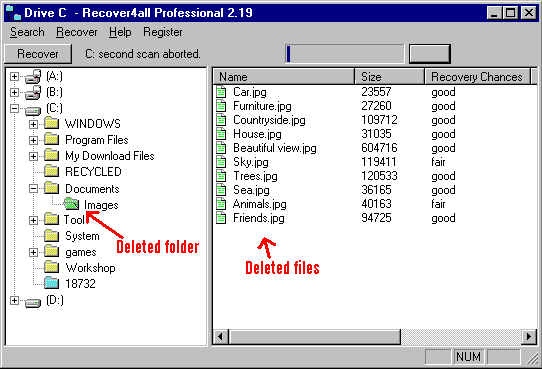This screenshot has height=369, width=542.
Task: Click the NUM status bar indicator
Action: click(x=468, y=357)
